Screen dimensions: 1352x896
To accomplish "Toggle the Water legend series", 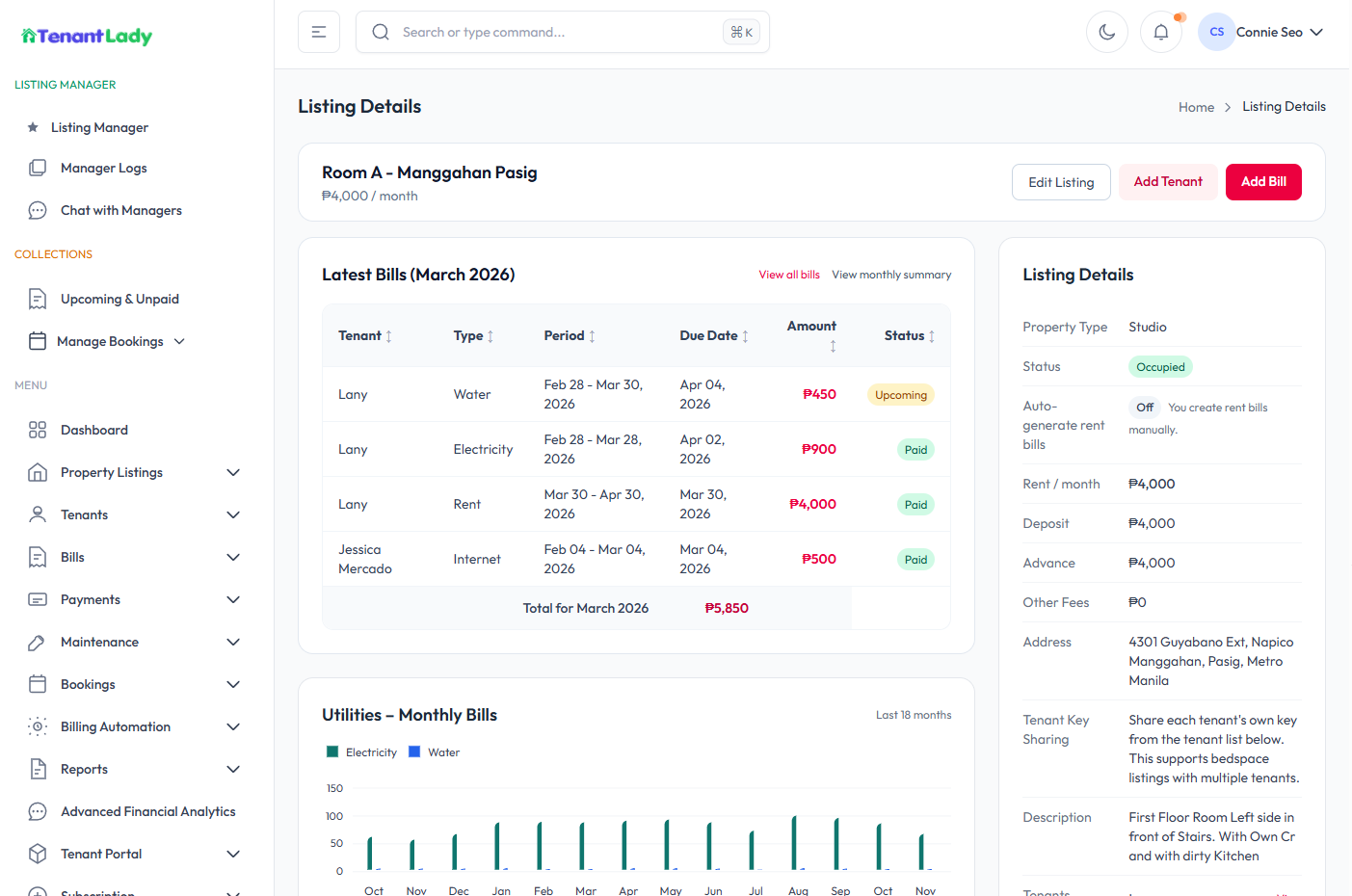I will click(435, 752).
